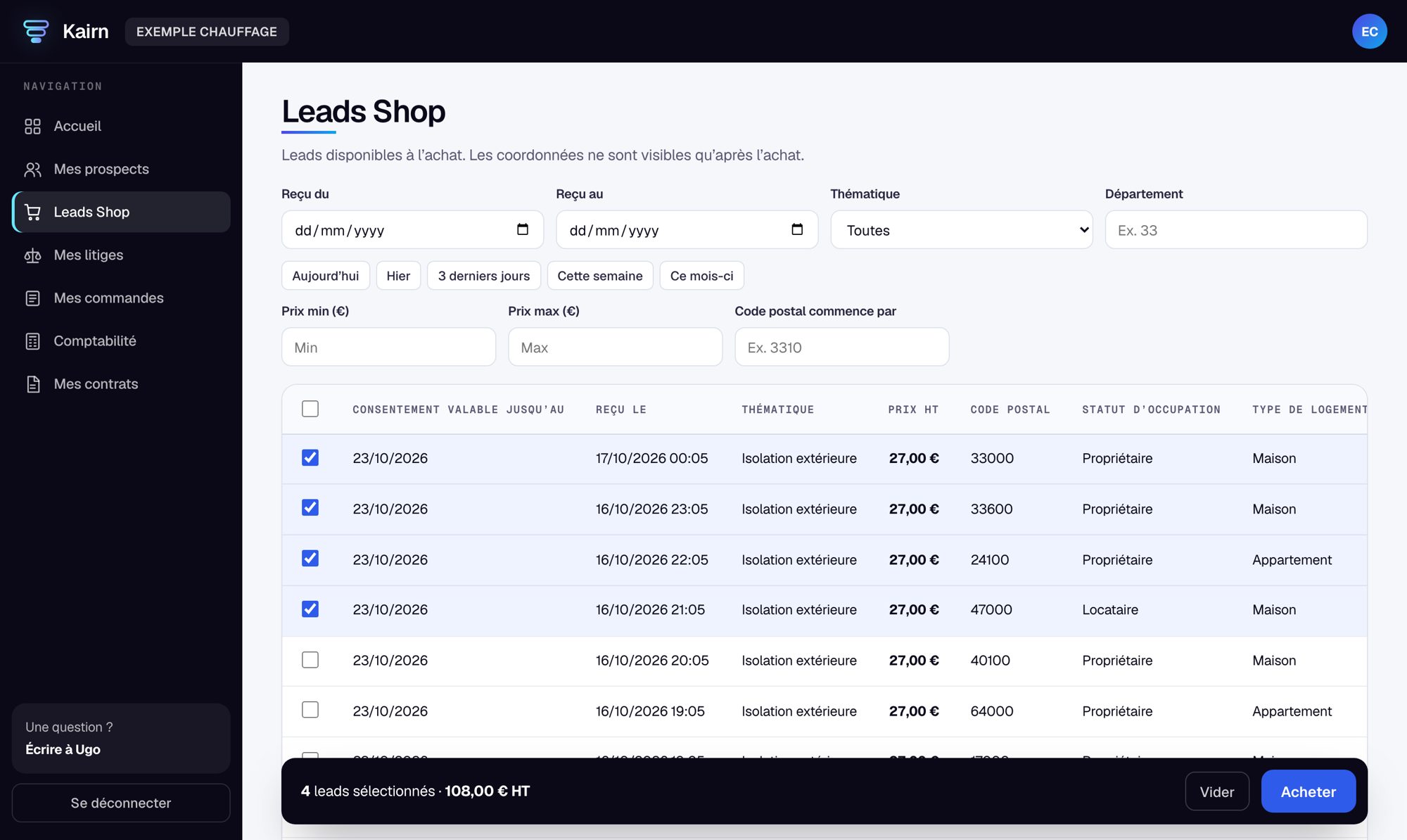The height and width of the screenshot is (840, 1407).
Task: Uncheck the lead with postal code 33000
Action: pos(310,458)
